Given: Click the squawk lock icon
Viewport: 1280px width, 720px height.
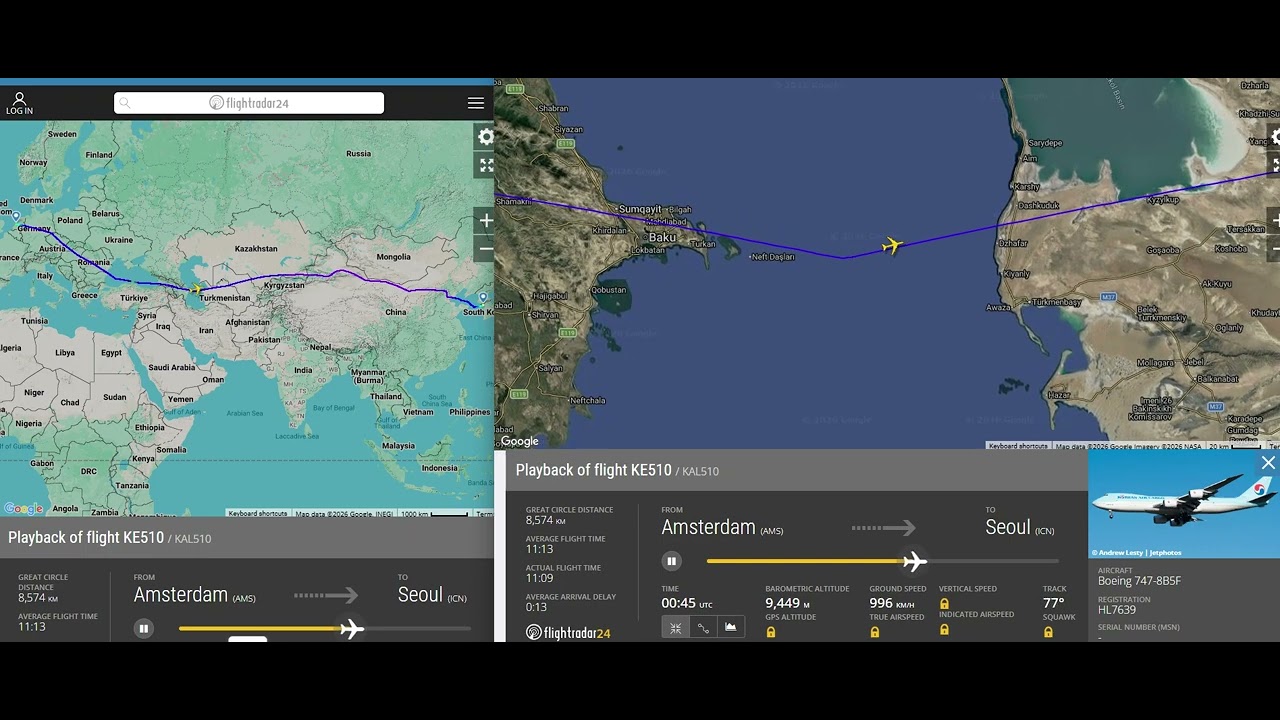Looking at the screenshot, I should 1048,632.
